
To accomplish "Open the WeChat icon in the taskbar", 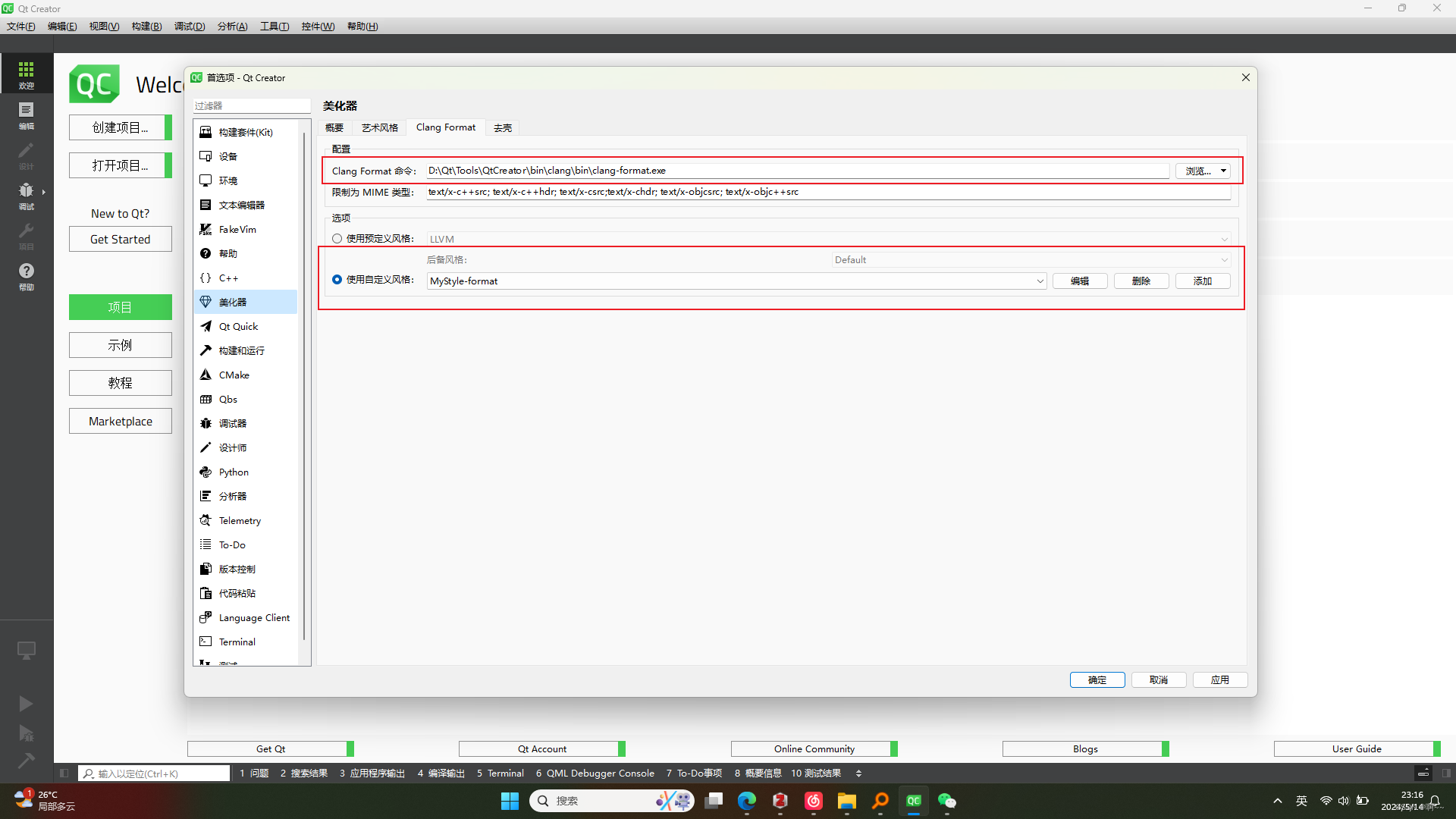I will click(x=946, y=801).
